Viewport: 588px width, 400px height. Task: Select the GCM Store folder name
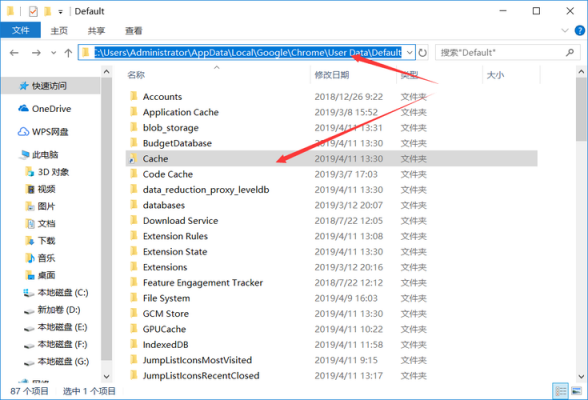(166, 313)
